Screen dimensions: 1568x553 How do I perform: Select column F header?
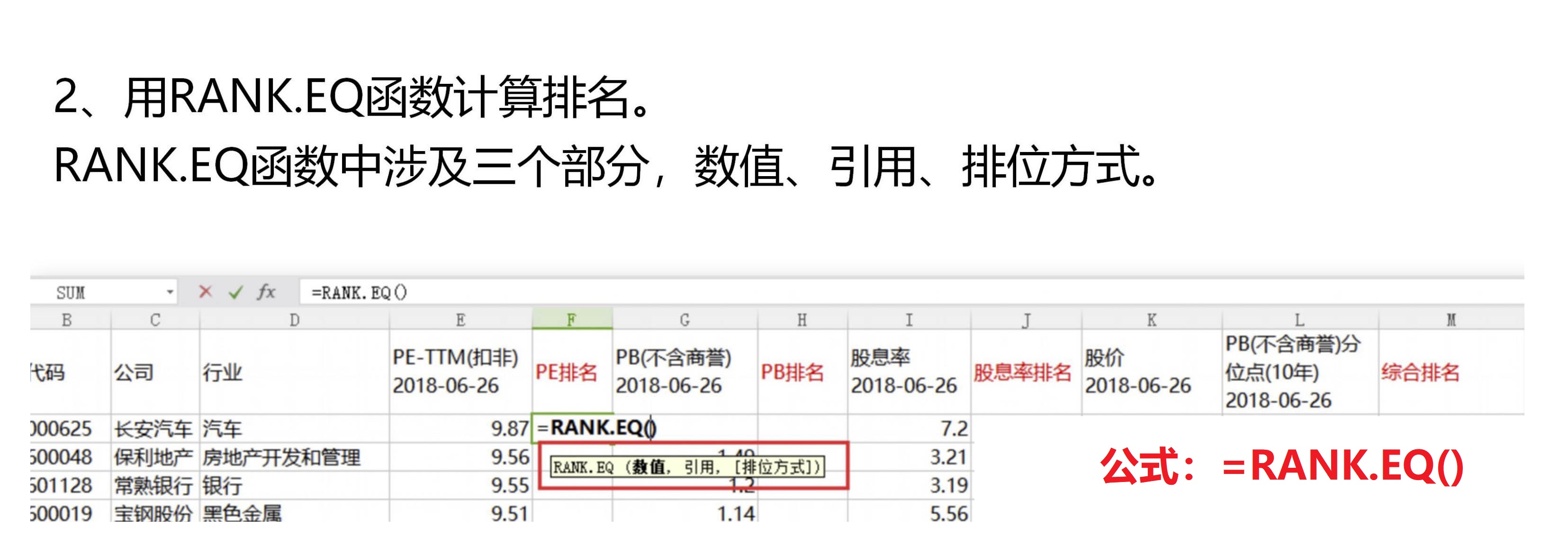pyautogui.click(x=572, y=320)
